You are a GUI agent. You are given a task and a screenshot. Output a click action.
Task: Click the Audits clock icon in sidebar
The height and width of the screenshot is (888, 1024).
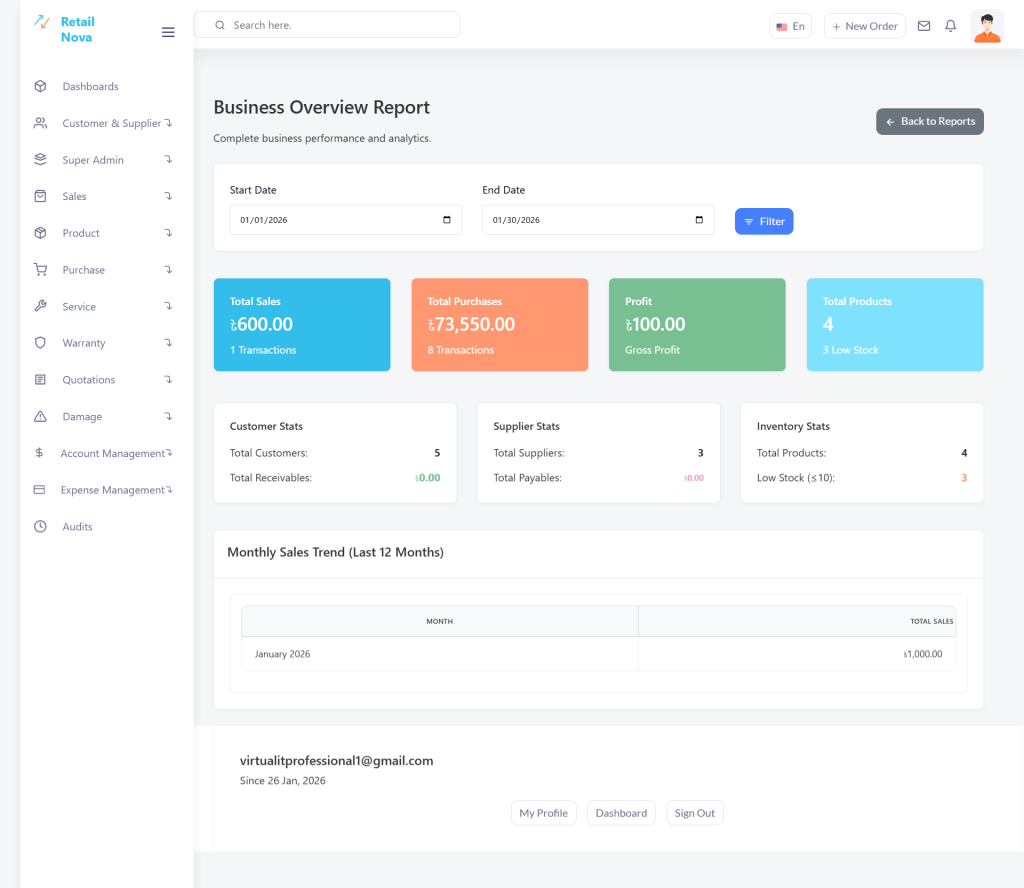(x=40, y=527)
